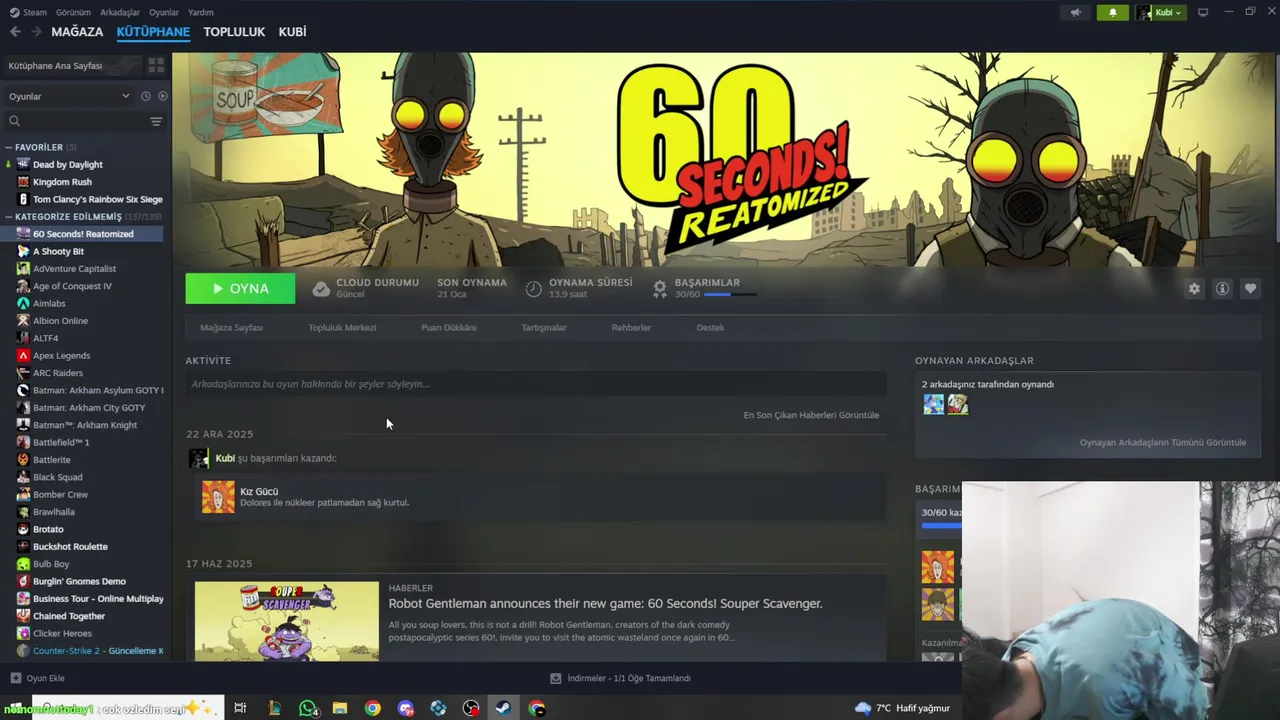Image resolution: width=1280 pixels, height=720 pixels.
Task: Select first friend avatar who played
Action: tap(933, 404)
